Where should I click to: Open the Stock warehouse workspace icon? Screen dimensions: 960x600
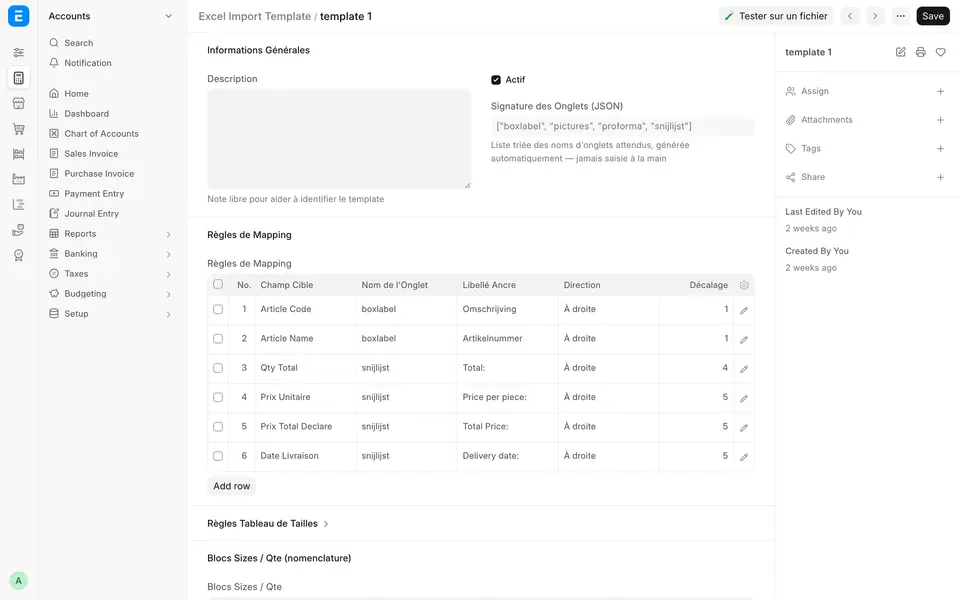[x=18, y=154]
